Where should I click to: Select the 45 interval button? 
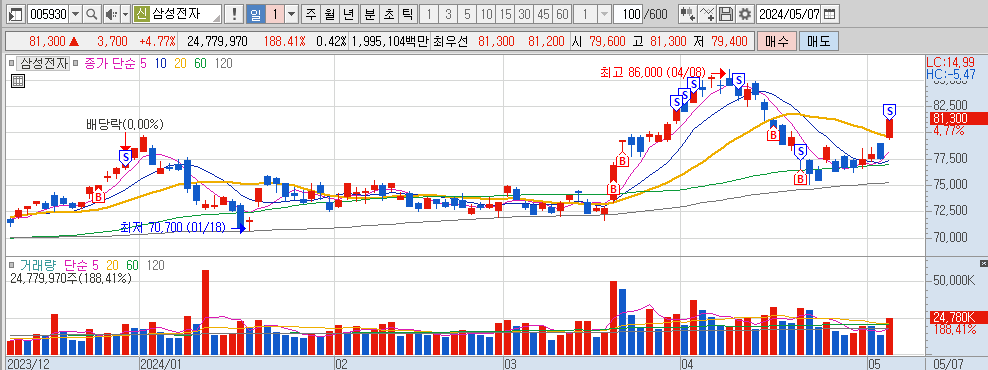point(543,14)
